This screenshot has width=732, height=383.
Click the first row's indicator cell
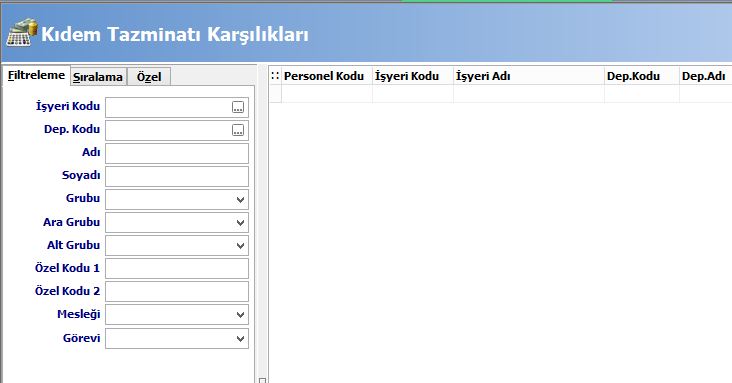pyautogui.click(x=275, y=93)
